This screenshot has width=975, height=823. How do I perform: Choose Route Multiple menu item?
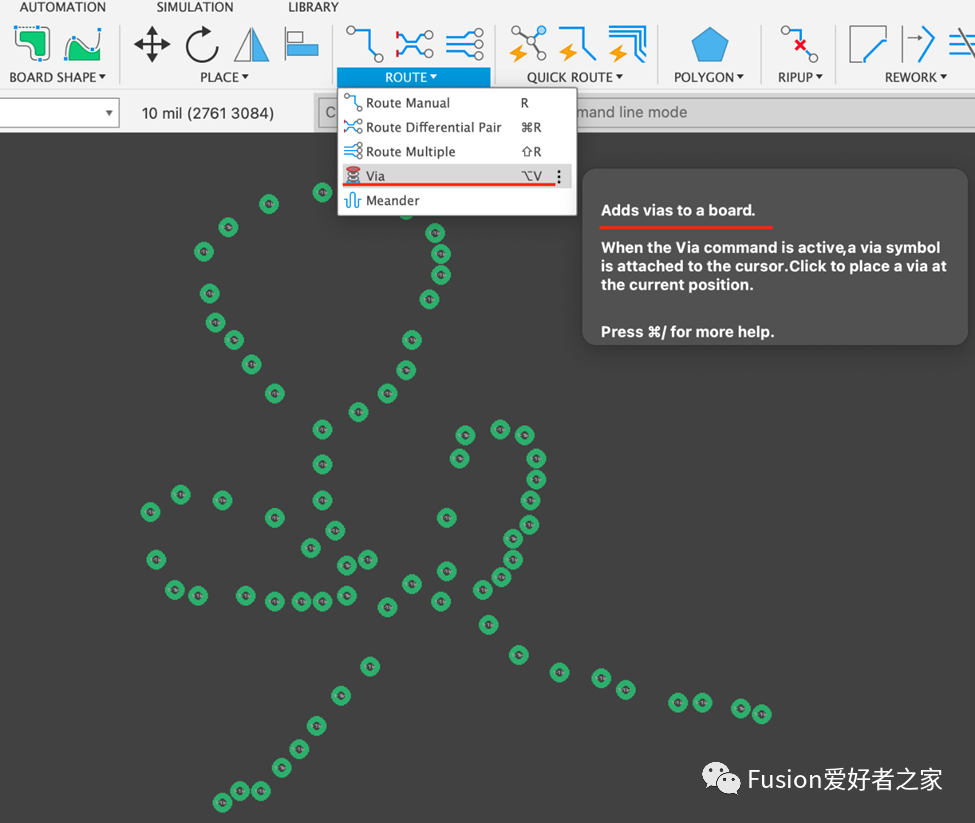pyautogui.click(x=457, y=152)
